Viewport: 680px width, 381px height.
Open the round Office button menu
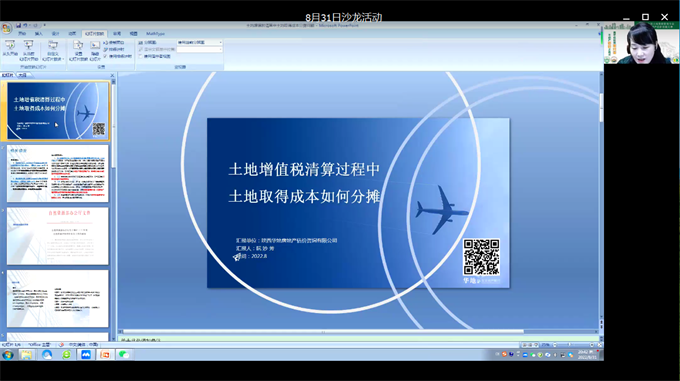tap(6, 29)
